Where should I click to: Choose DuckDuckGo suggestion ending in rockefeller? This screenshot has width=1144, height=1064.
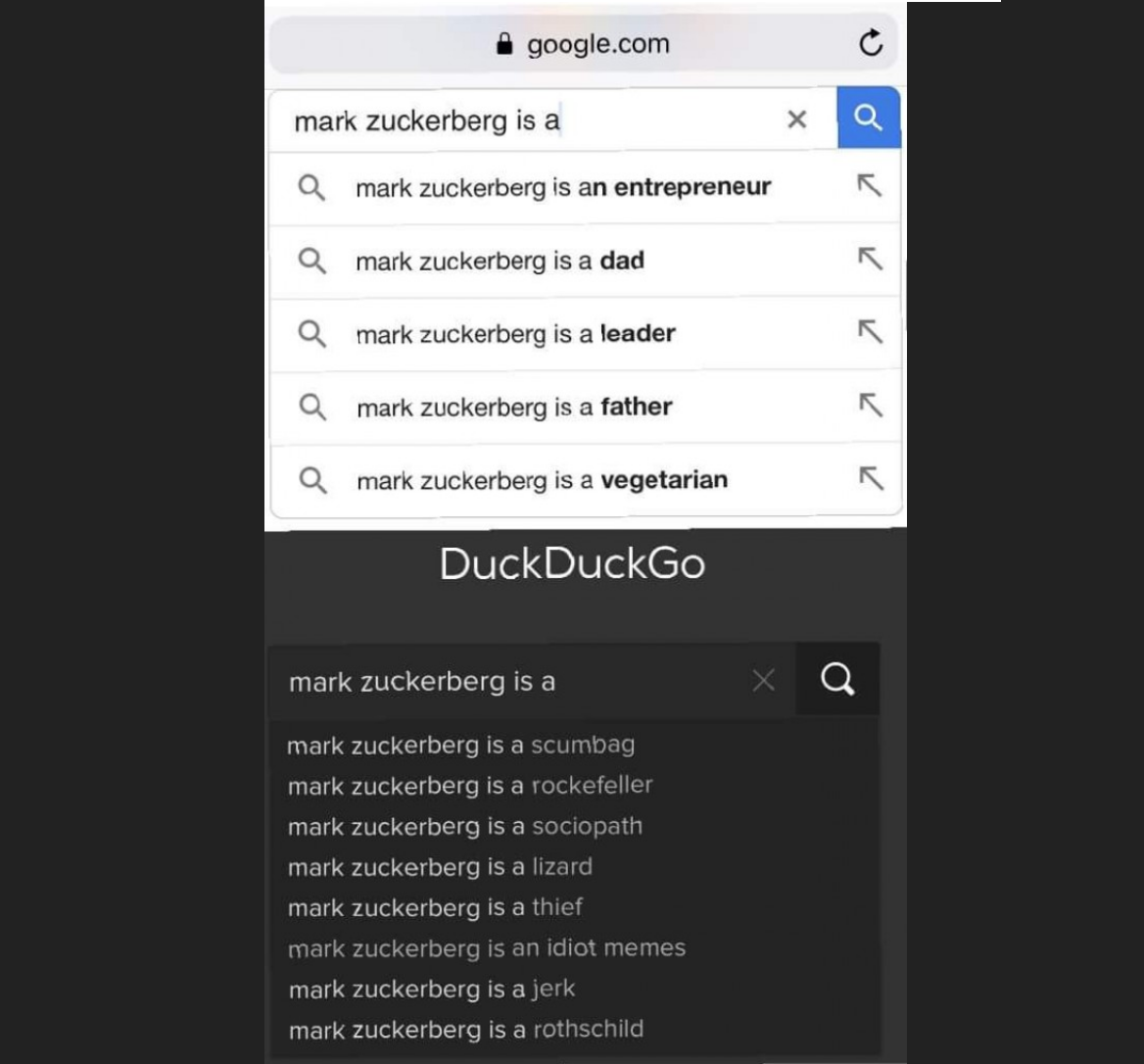[470, 786]
